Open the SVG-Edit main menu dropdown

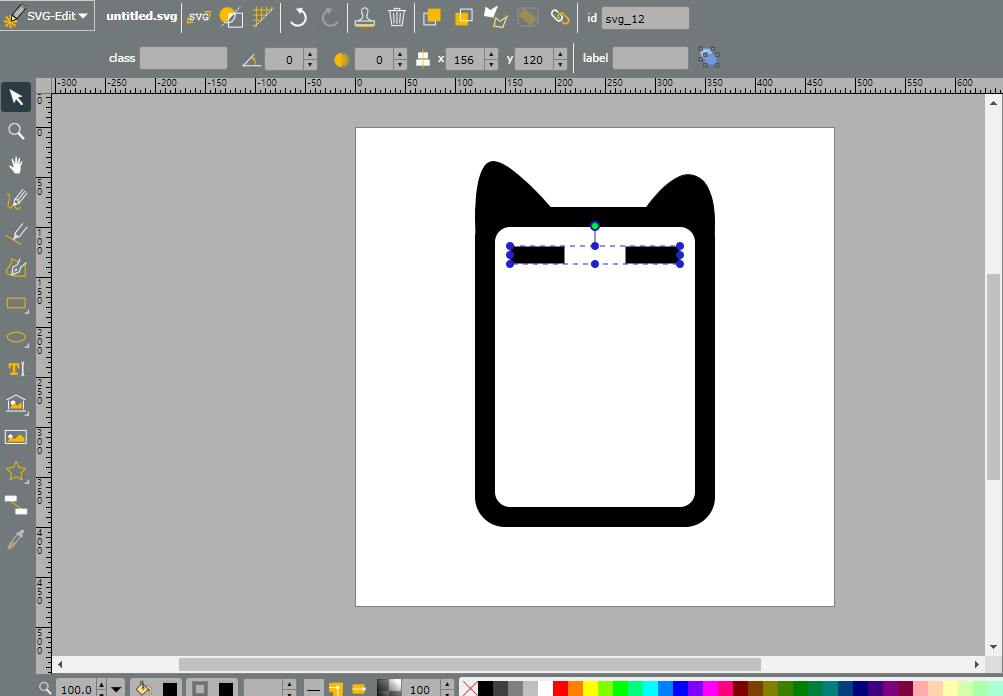48,16
